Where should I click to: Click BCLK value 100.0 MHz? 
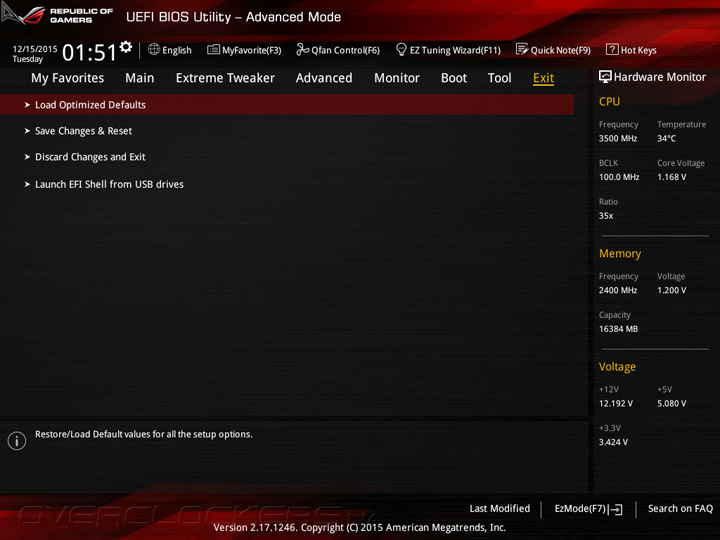619,177
